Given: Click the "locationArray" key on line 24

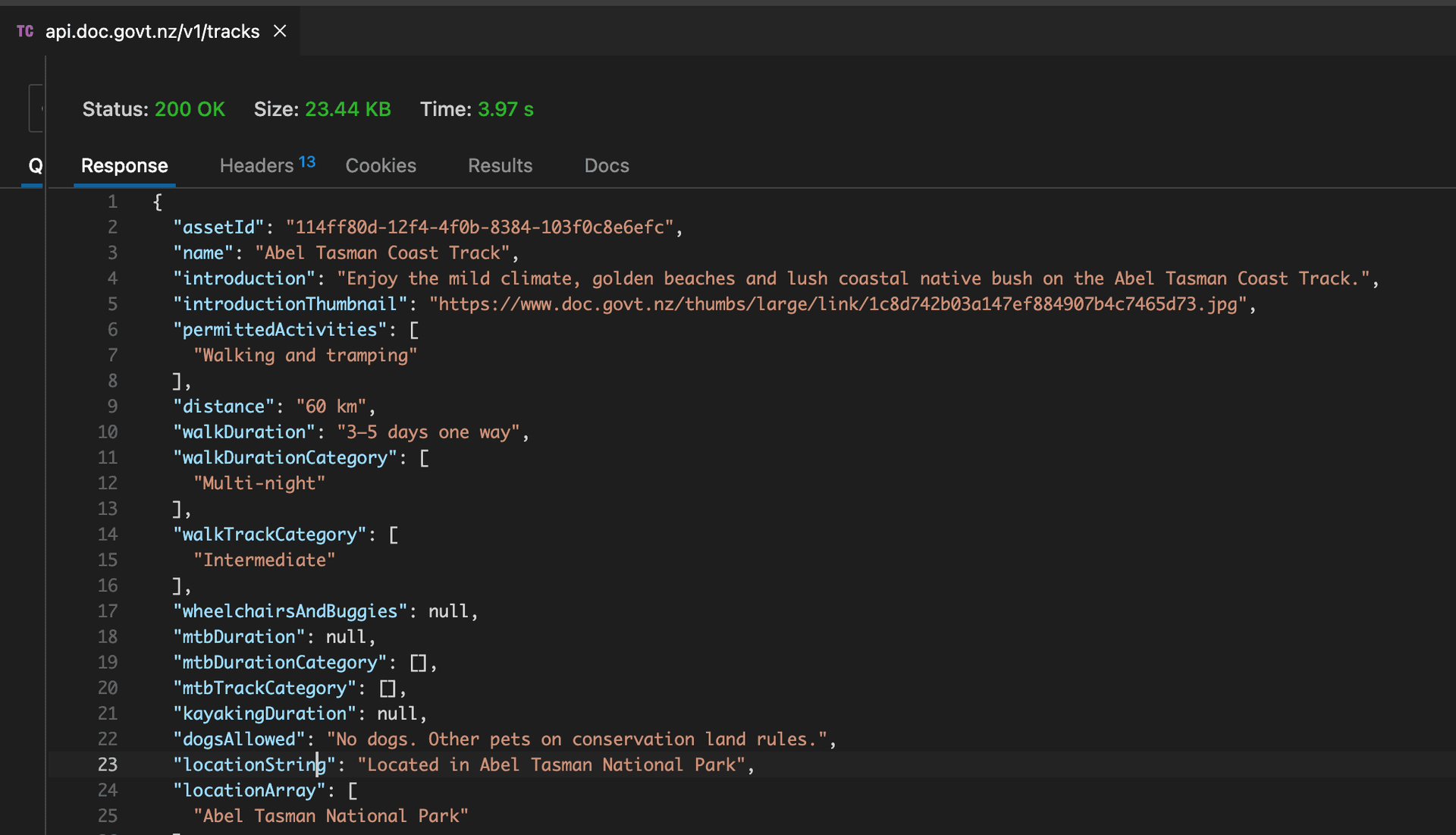Looking at the screenshot, I should tap(249, 790).
